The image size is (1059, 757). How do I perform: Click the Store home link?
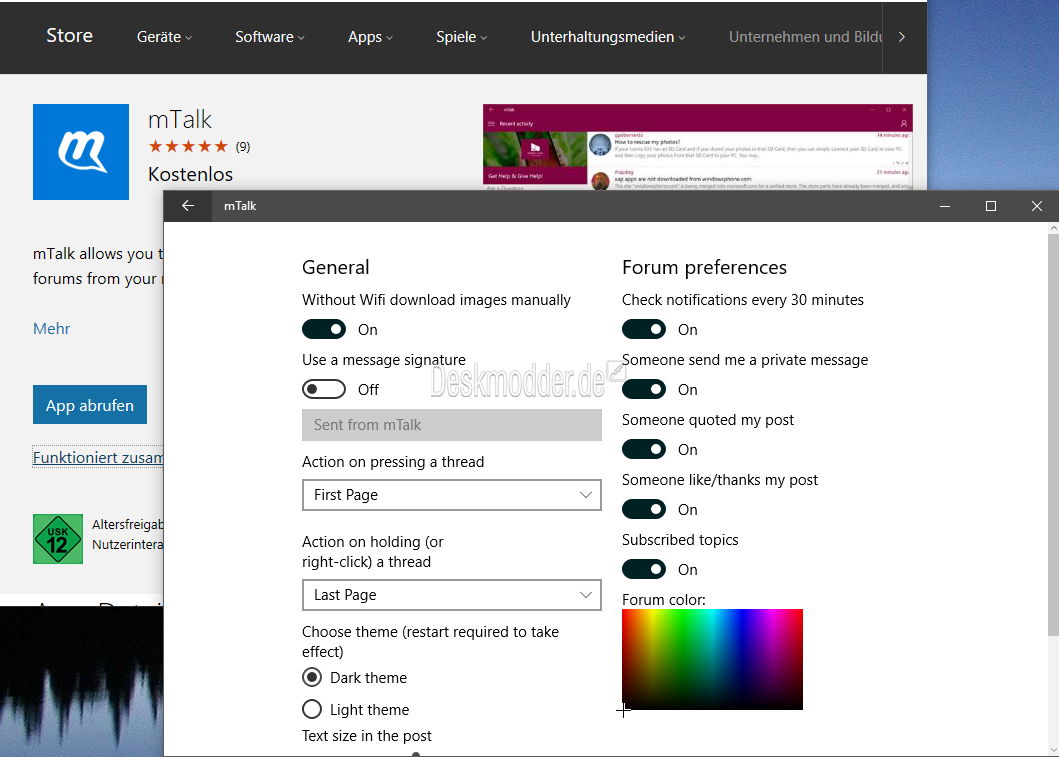70,36
